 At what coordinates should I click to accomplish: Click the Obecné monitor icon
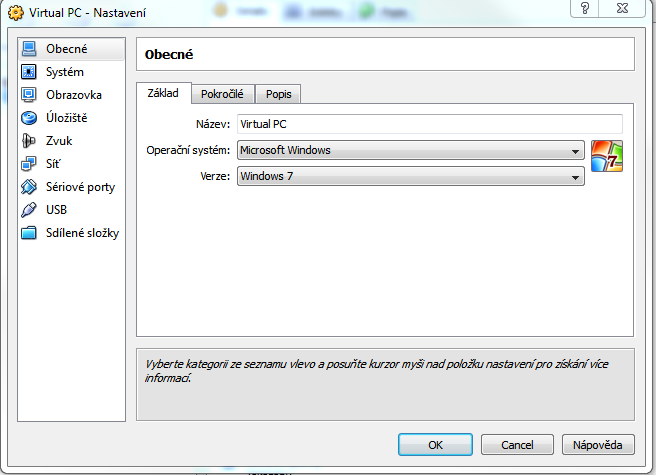(x=29, y=49)
